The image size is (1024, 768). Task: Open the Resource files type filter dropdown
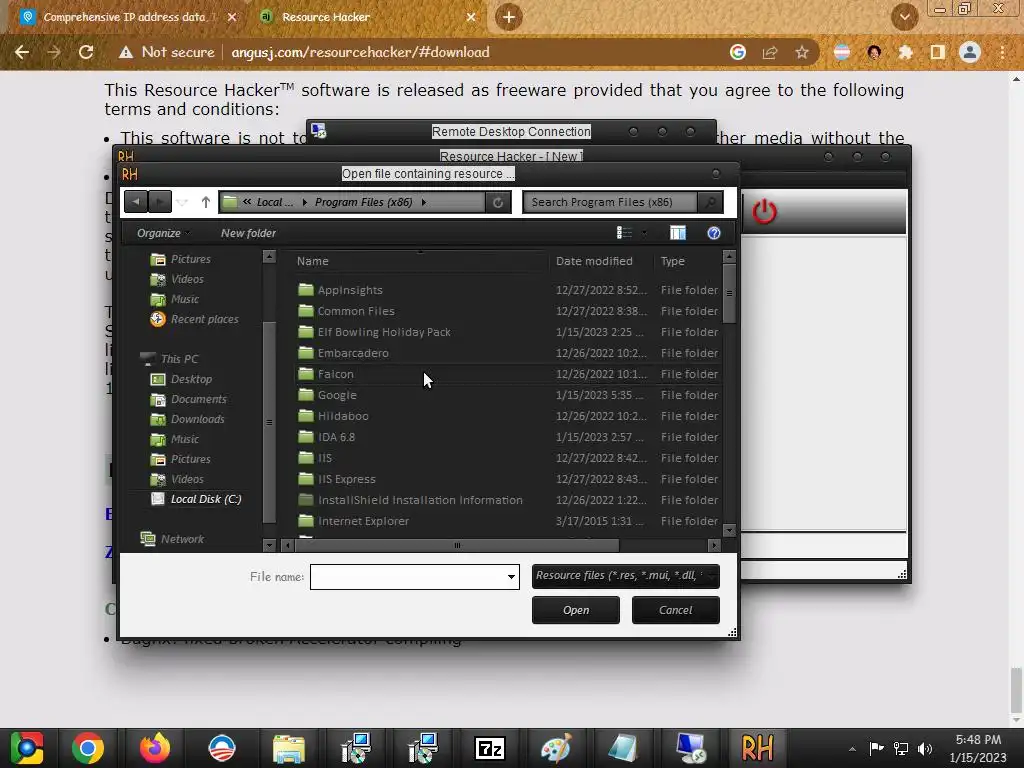626,576
